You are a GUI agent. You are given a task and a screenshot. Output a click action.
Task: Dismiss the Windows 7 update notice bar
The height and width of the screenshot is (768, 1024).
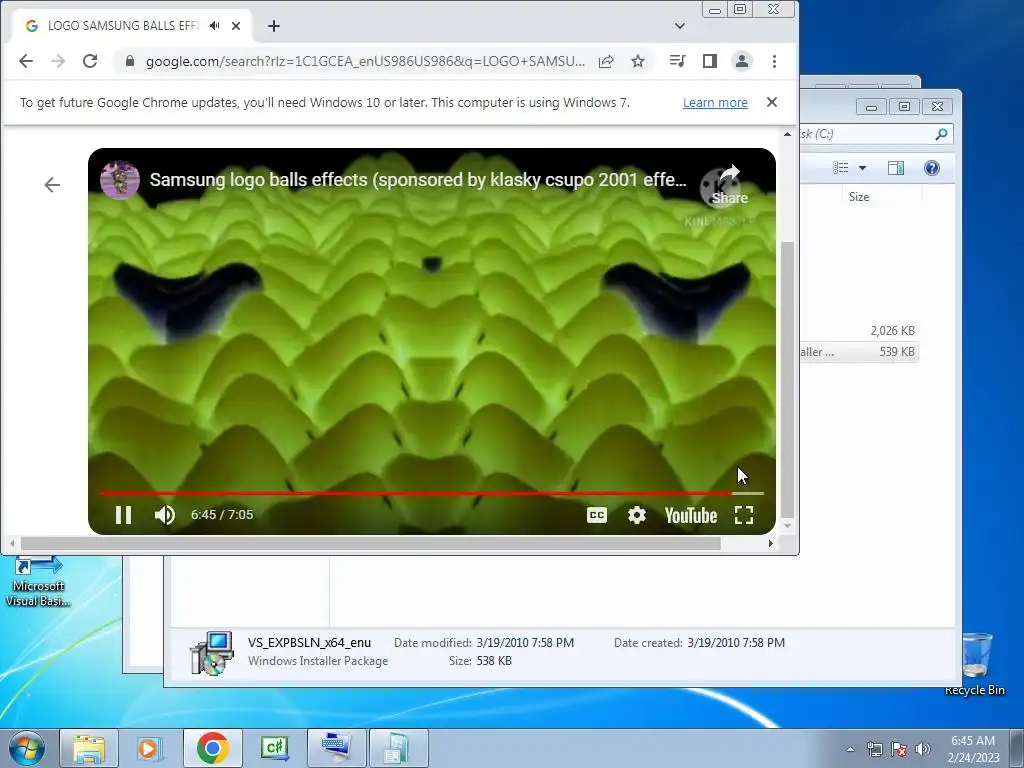pyautogui.click(x=772, y=103)
